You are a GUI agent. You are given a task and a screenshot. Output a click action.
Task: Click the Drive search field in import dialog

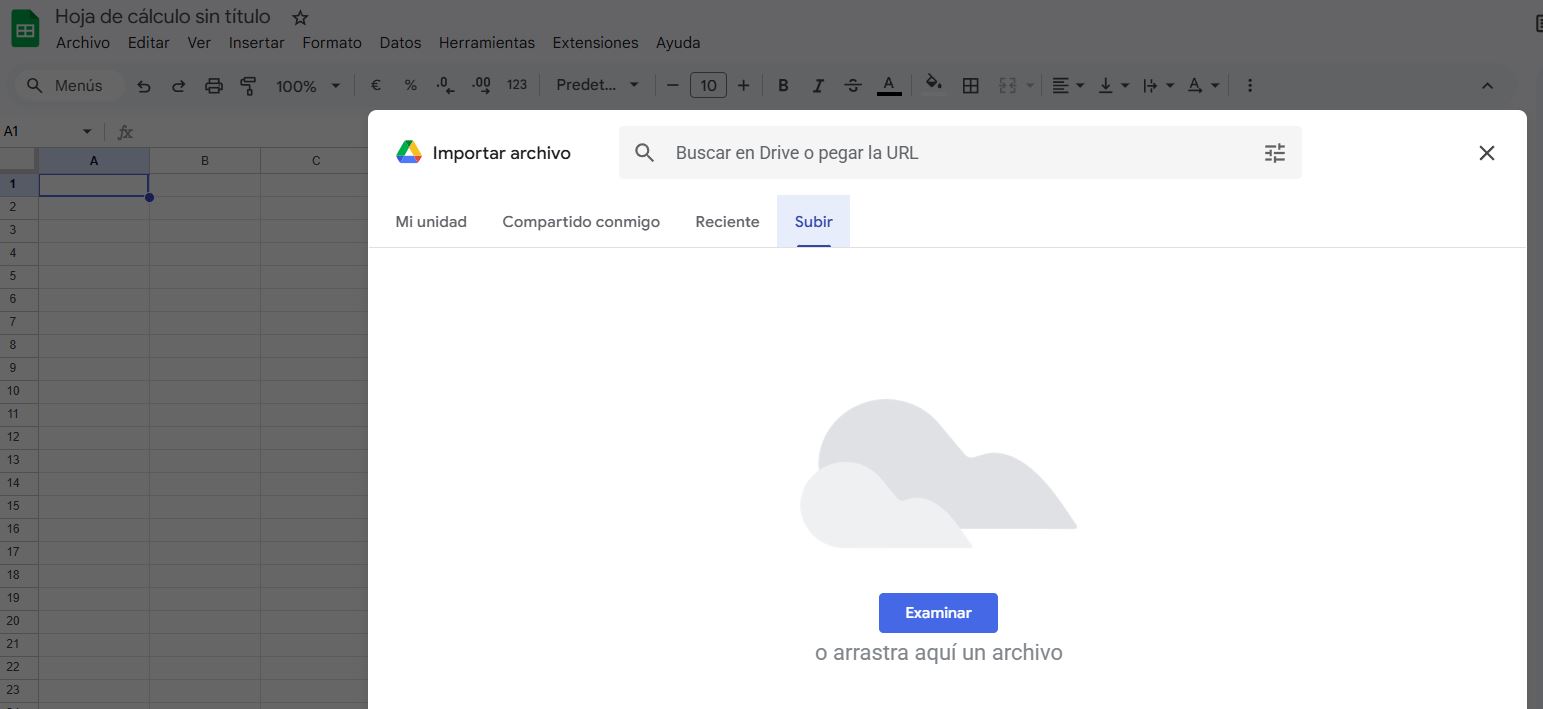960,153
